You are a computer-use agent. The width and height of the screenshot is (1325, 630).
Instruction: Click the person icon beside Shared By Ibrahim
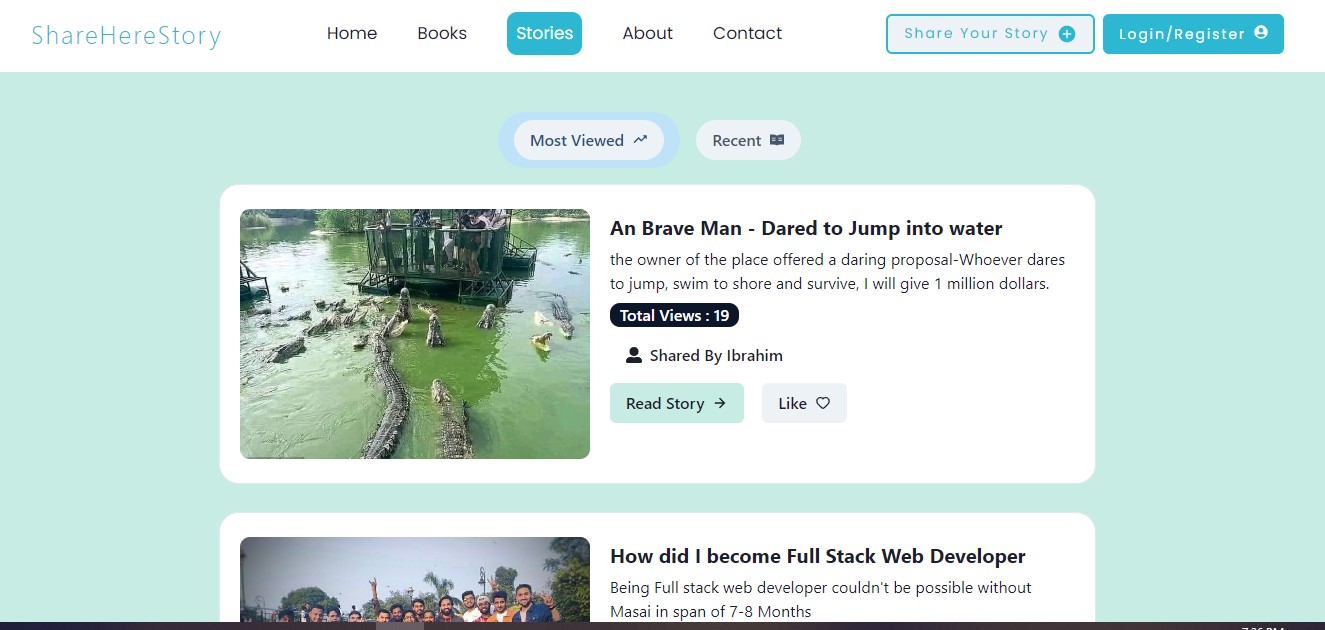(x=634, y=355)
